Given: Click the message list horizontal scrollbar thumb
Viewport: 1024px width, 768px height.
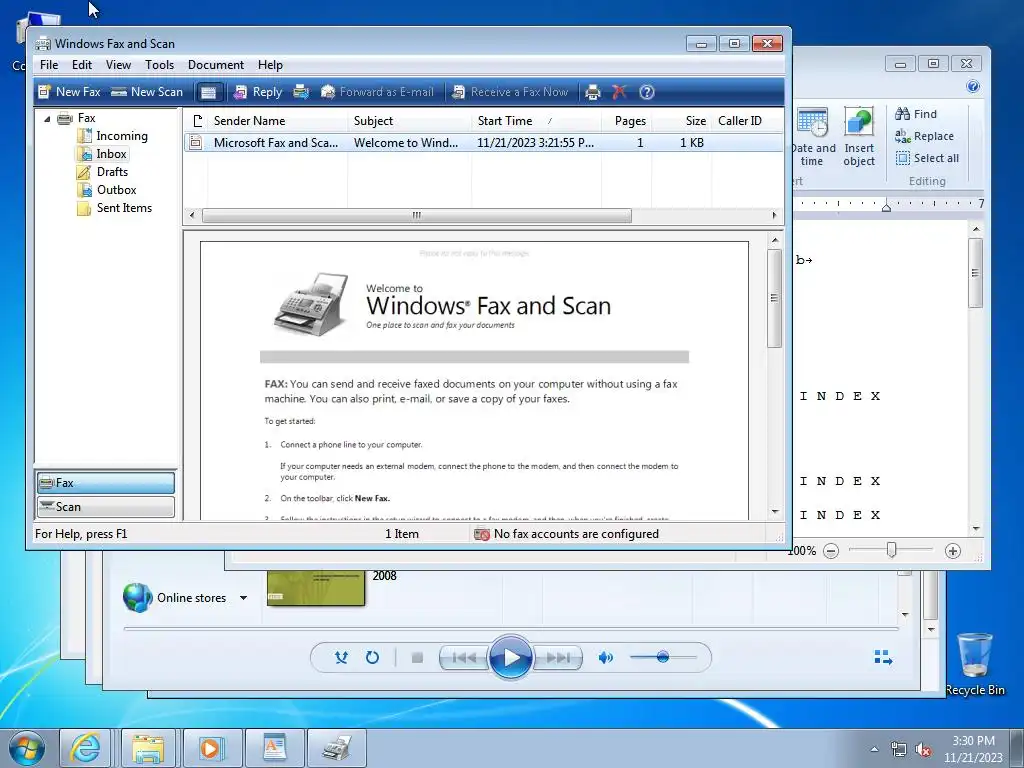Looking at the screenshot, I should (417, 216).
